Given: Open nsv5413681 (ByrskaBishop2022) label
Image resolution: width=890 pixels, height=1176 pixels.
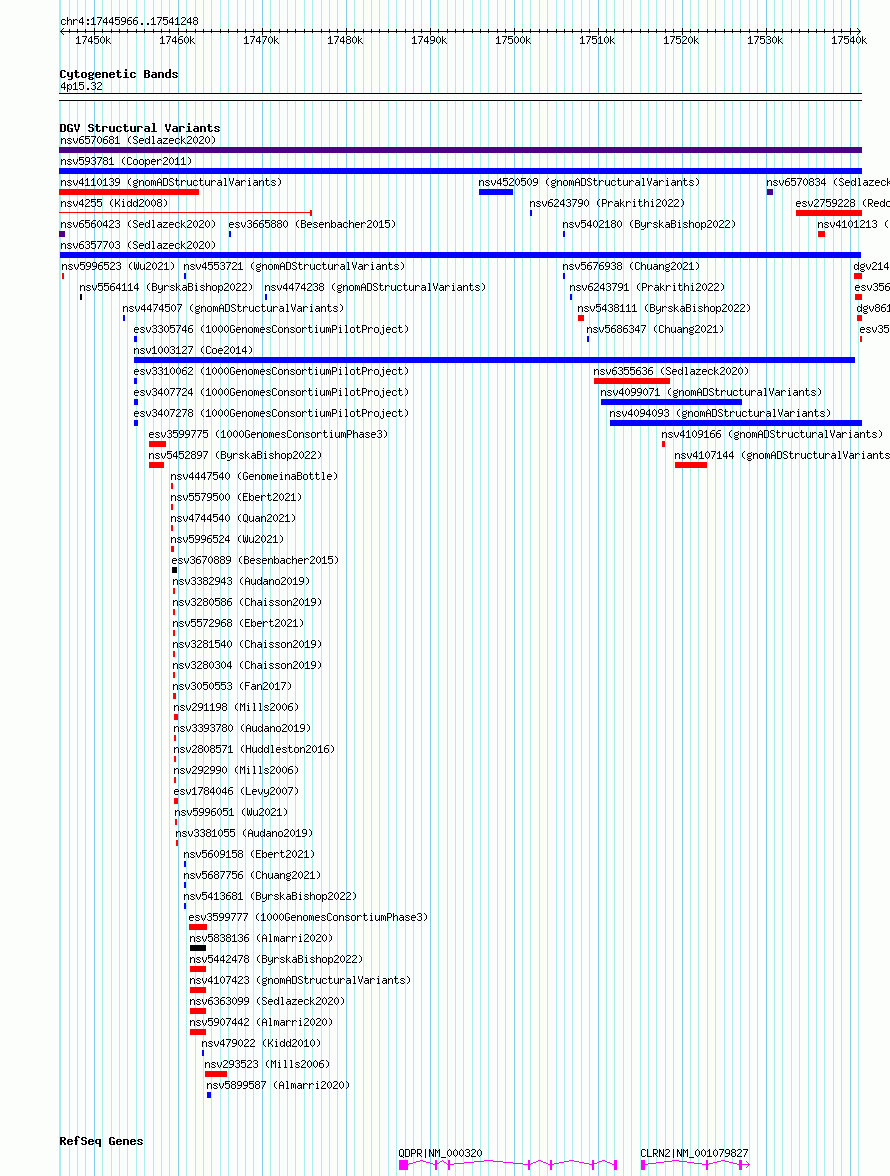Looking at the screenshot, I should pos(270,896).
